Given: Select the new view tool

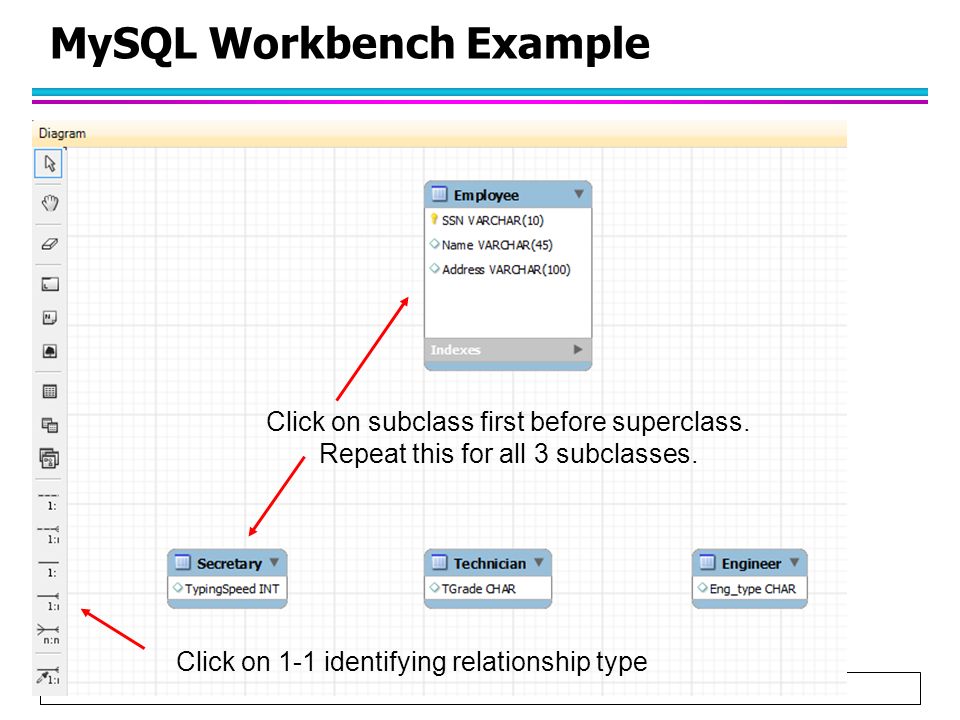Looking at the screenshot, I should tap(50, 425).
